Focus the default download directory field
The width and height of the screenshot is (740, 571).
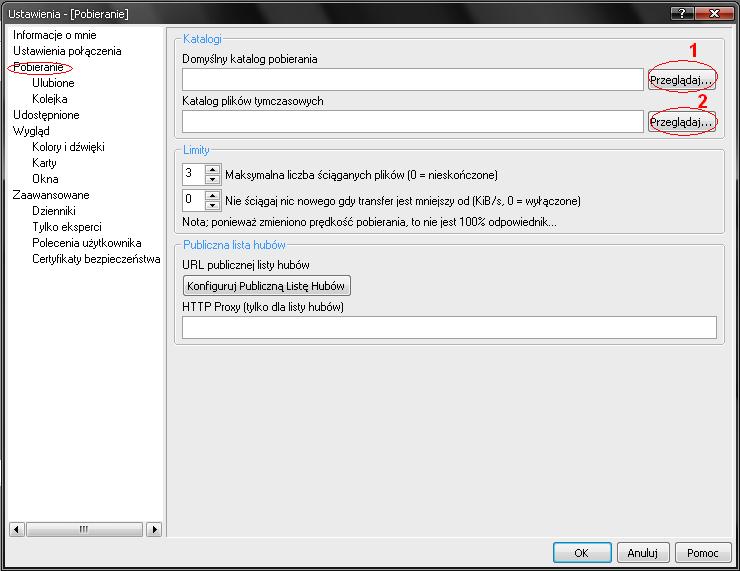412,80
